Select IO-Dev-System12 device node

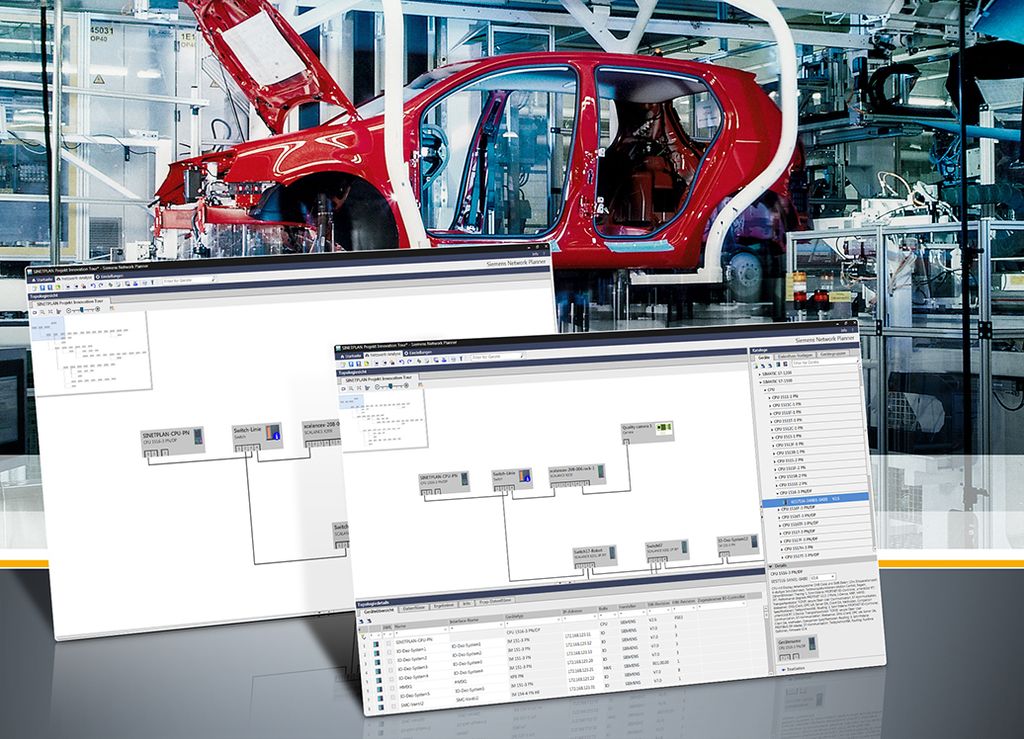coord(739,544)
